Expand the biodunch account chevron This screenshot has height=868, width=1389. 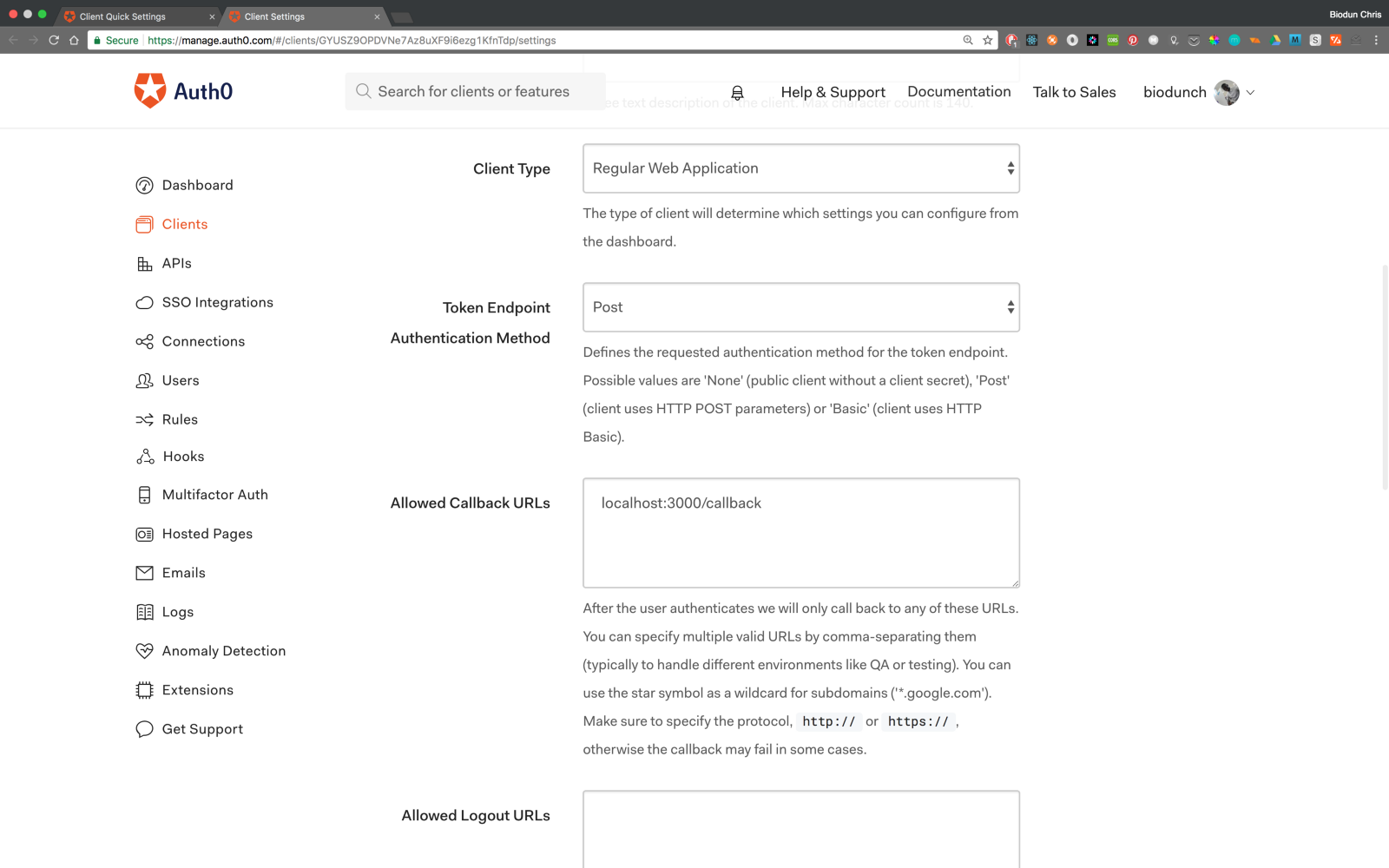(1250, 92)
